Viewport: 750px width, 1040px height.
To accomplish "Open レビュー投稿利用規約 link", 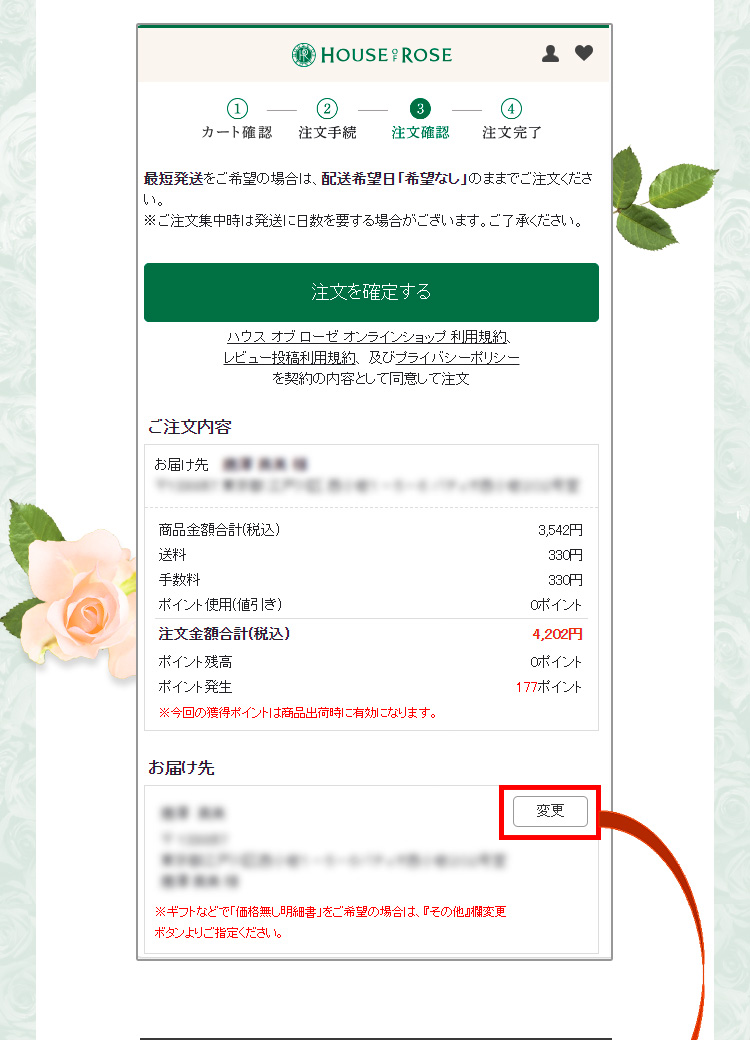I will 289,358.
